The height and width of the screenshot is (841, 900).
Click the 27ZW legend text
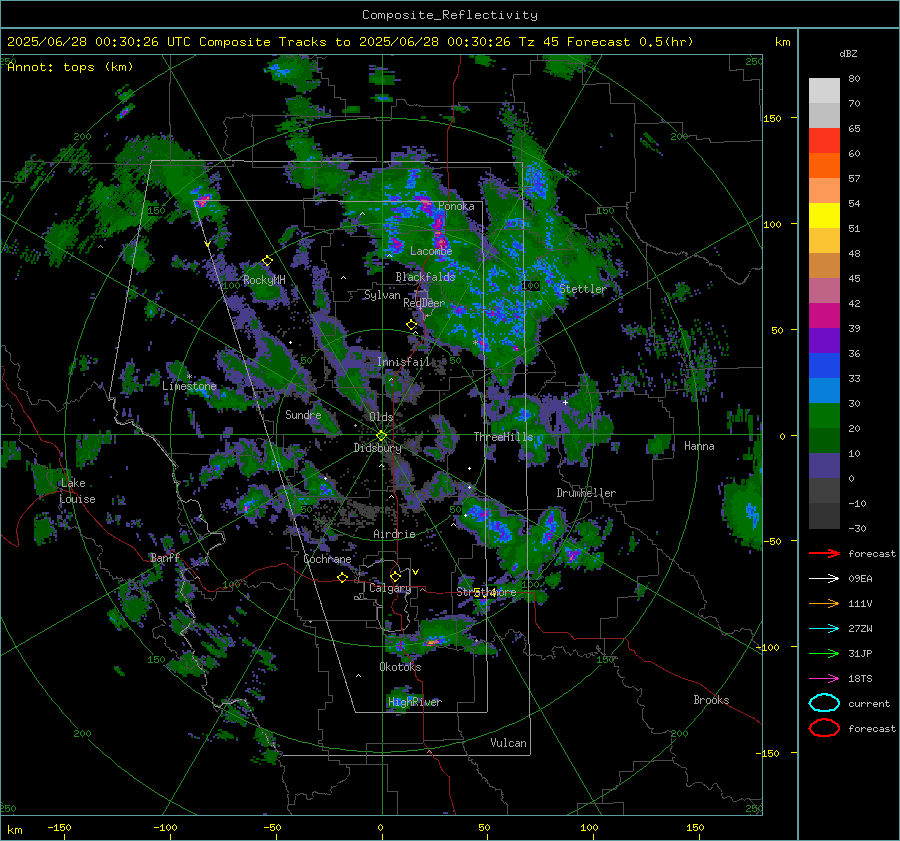click(860, 629)
